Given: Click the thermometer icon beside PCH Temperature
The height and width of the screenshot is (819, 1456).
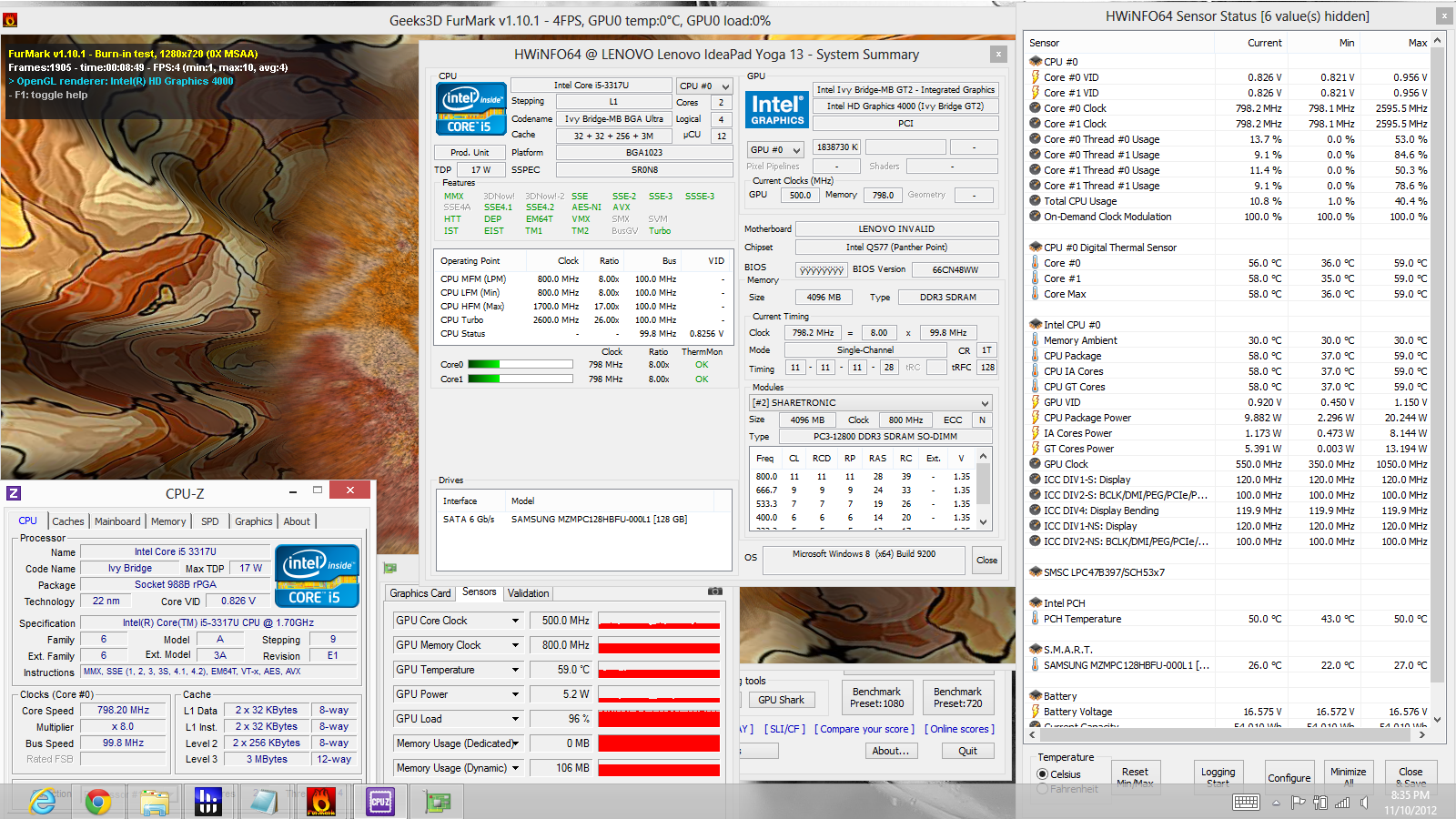Looking at the screenshot, I should click(1036, 619).
